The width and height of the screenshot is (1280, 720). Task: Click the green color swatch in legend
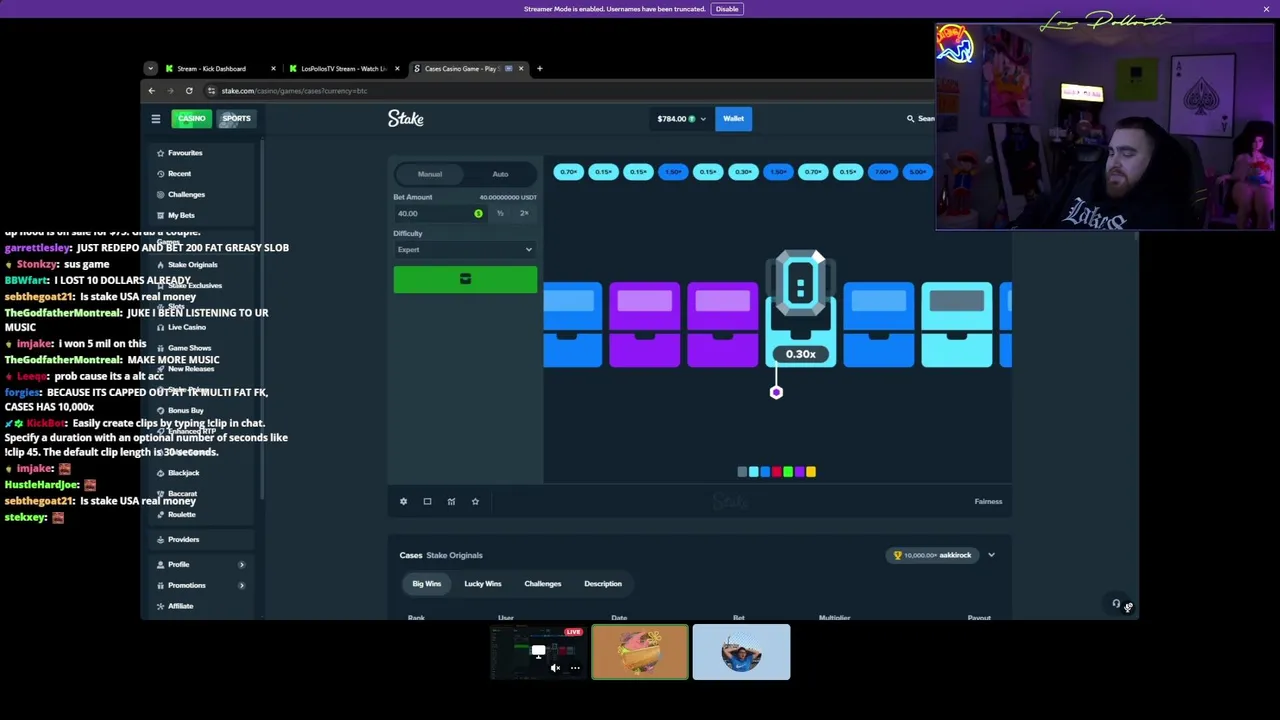click(788, 472)
